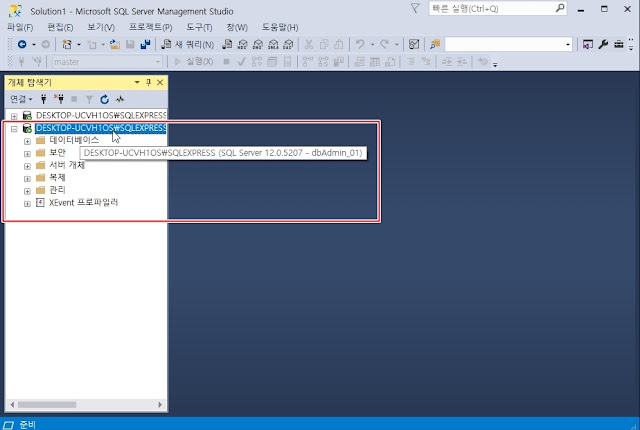
Task: Click the notifications filter flag icon
Action: (x=415, y=8)
